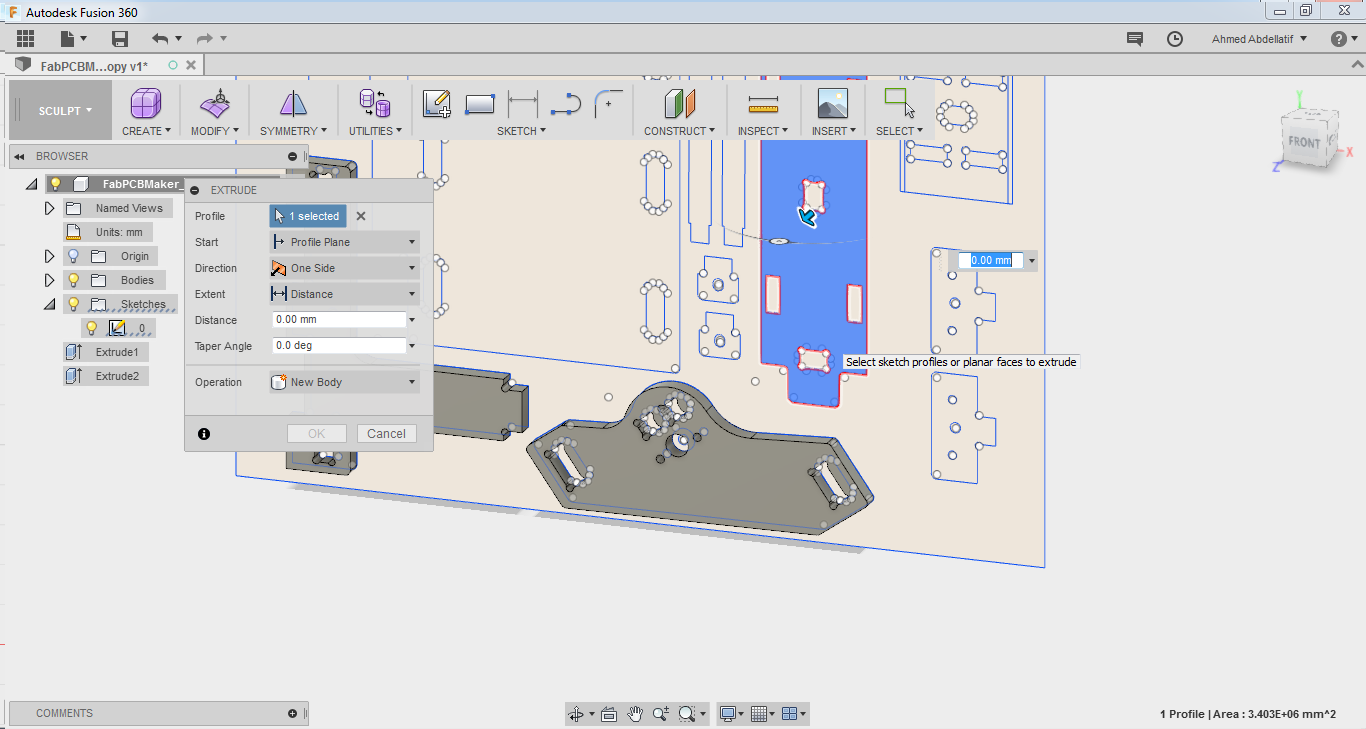The height and width of the screenshot is (729, 1366).
Task: Click the FRONT face of the ViewCube
Action: (1304, 142)
